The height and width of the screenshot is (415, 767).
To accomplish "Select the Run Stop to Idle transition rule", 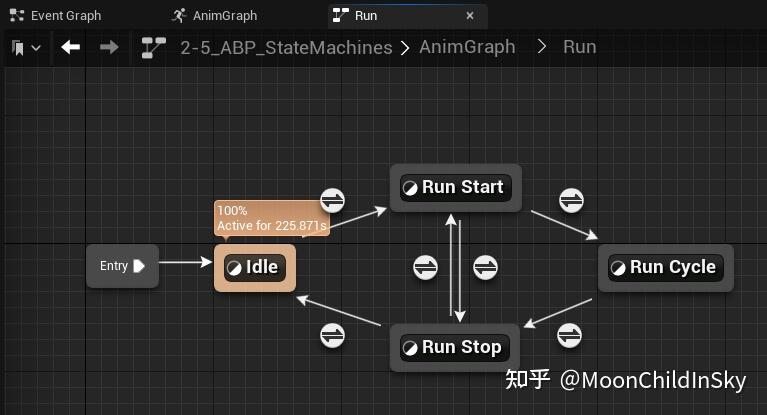I will tap(333, 335).
